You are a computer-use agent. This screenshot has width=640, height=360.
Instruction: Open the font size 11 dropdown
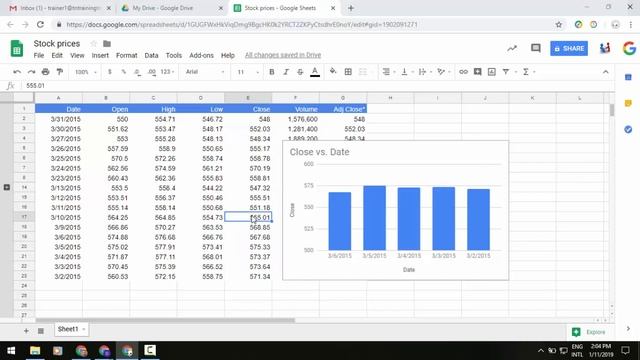[x=248, y=72]
